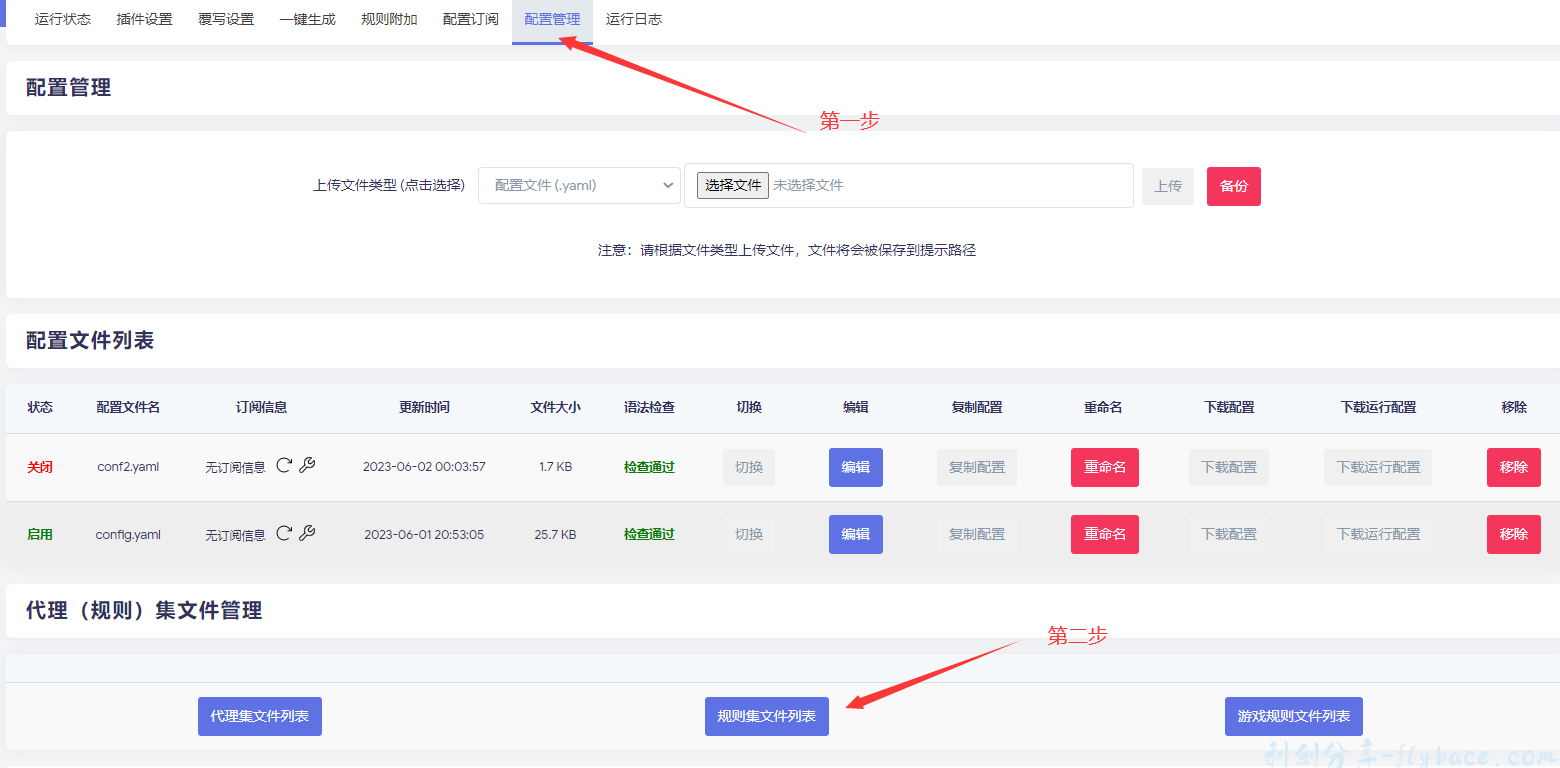Open the 插件设置 tab
The image size is (1560, 768).
[x=144, y=19]
